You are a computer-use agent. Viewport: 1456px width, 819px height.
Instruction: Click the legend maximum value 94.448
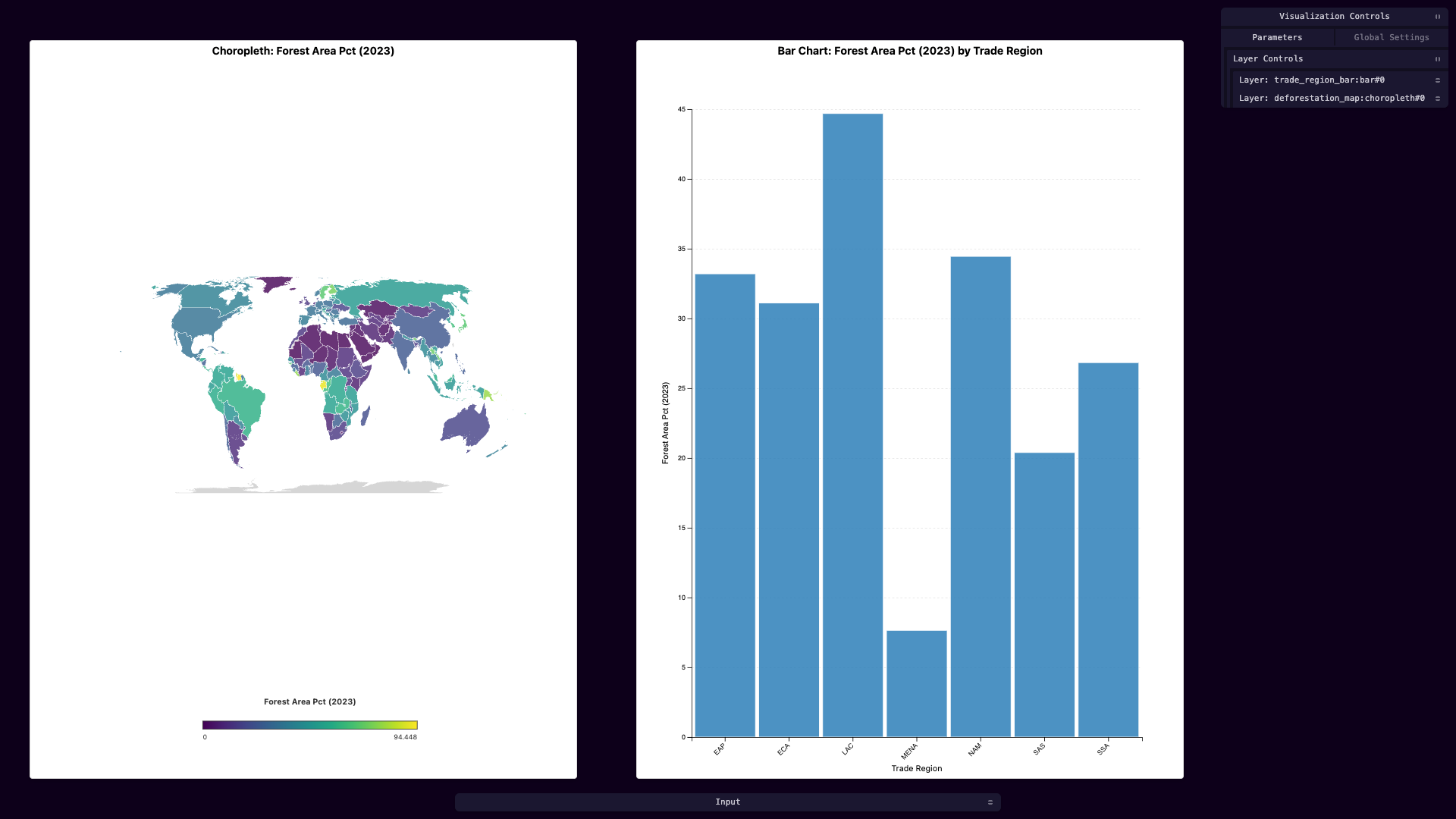(x=405, y=737)
